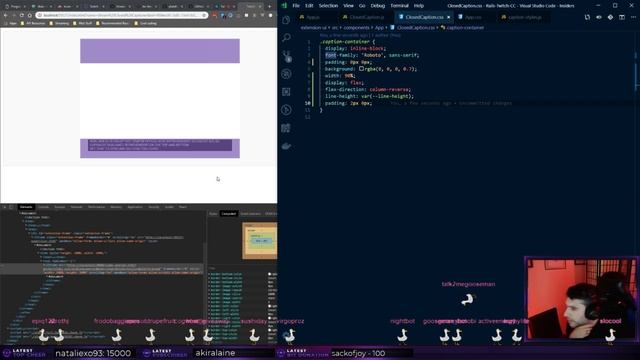The height and width of the screenshot is (360, 640).
Task: Switch to the ClosedCaption.css tab
Action: pyautogui.click(x=424, y=17)
